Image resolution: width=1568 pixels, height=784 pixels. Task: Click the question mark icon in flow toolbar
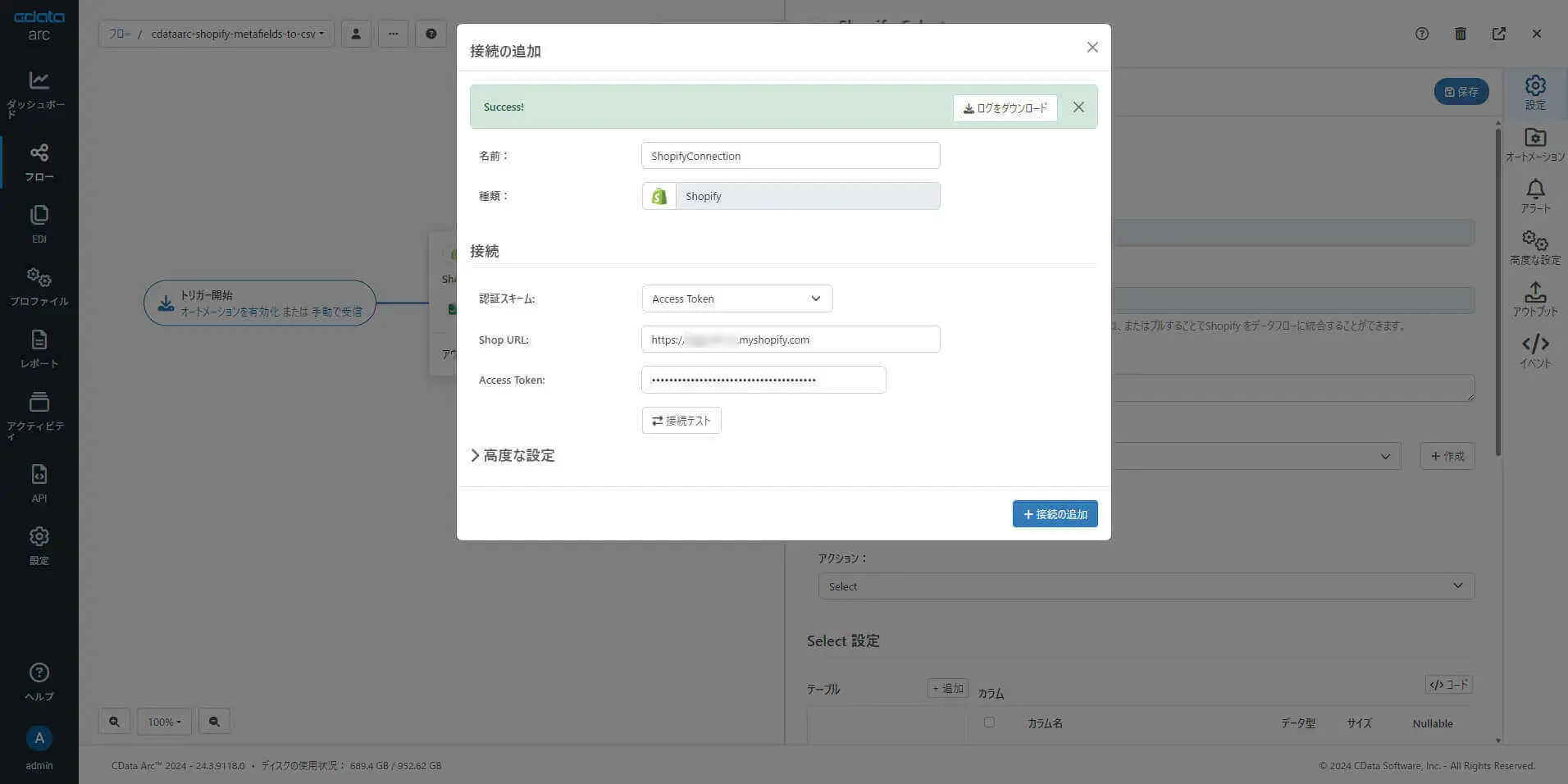431,34
